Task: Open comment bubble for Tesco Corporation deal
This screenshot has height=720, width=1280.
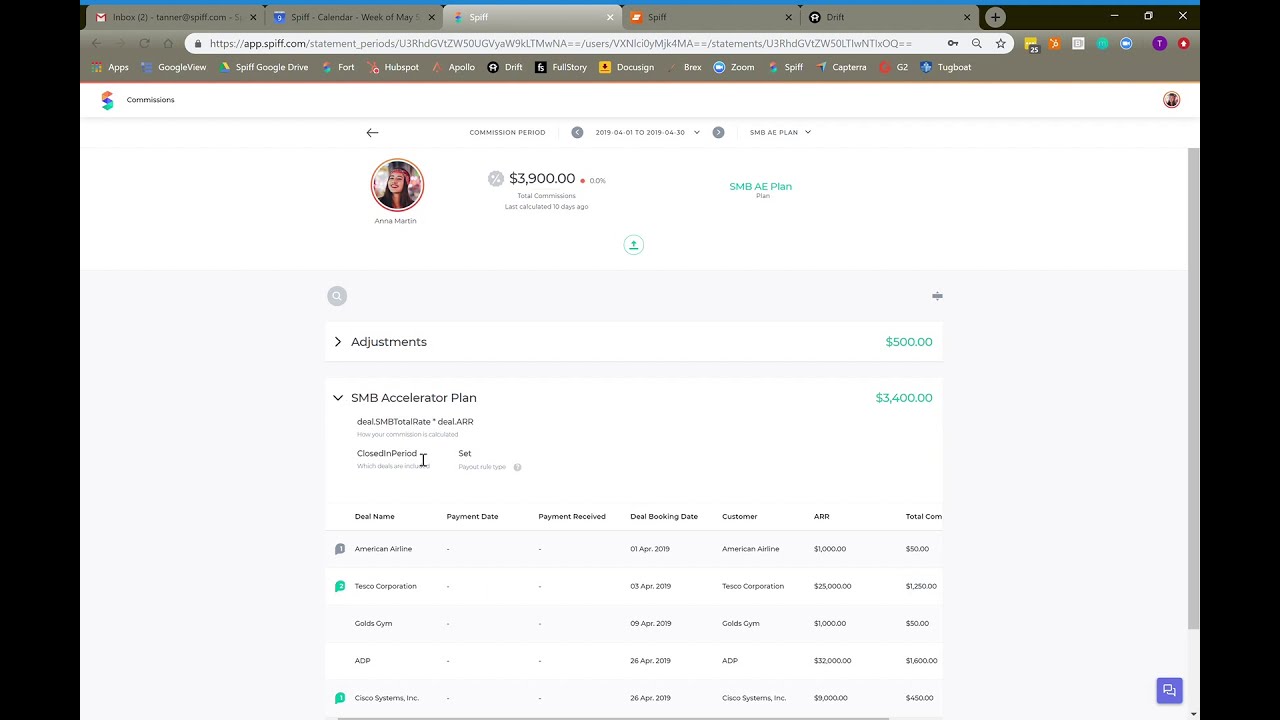Action: [340, 586]
